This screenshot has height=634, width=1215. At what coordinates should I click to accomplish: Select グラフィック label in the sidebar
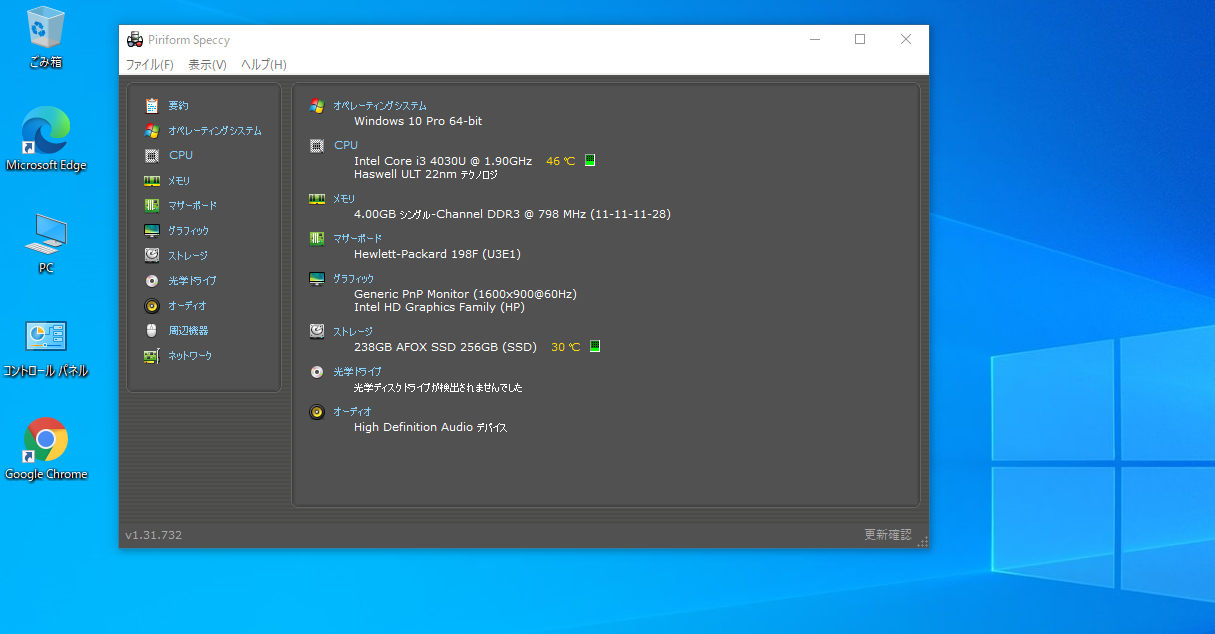click(189, 230)
